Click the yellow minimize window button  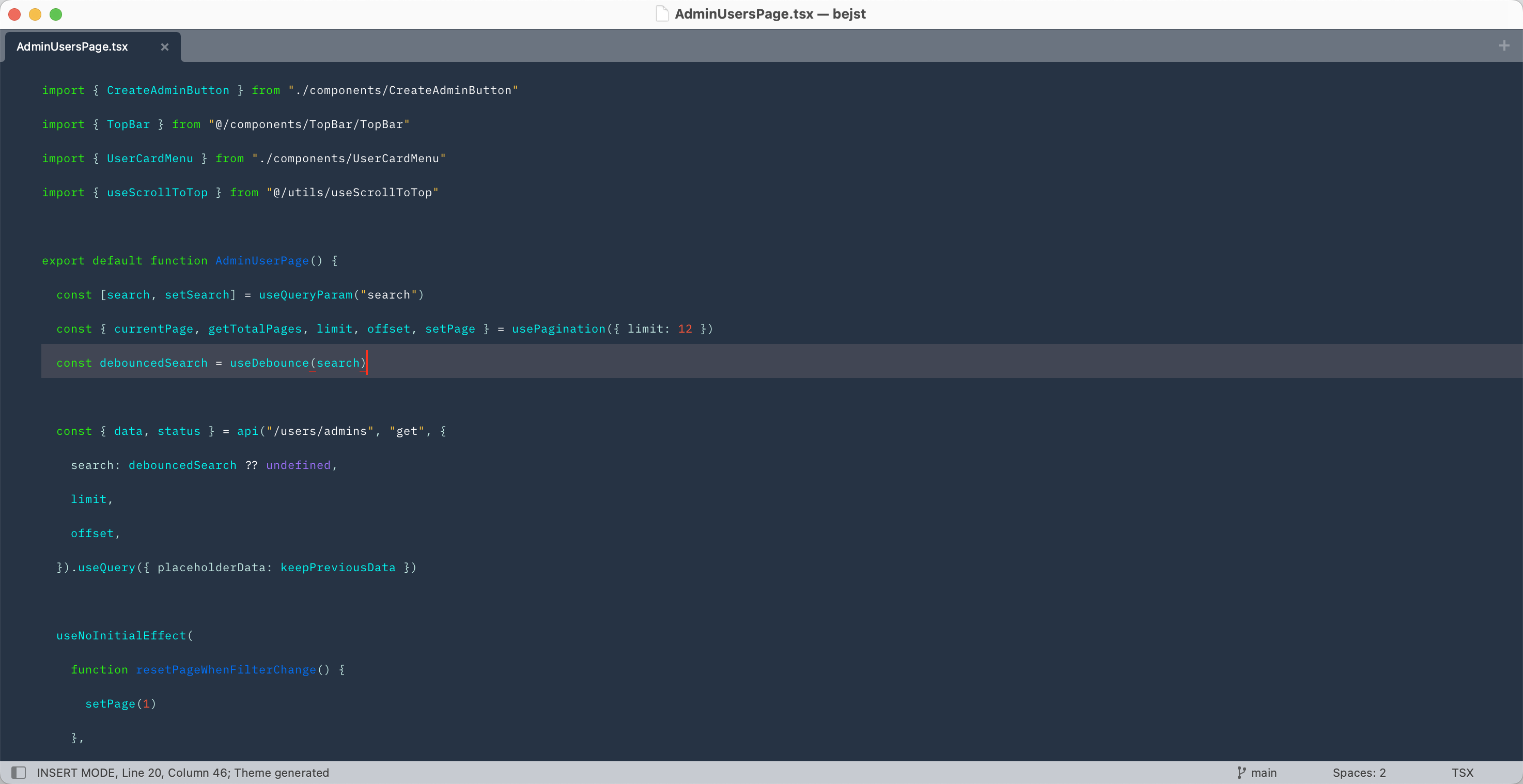[x=36, y=14]
